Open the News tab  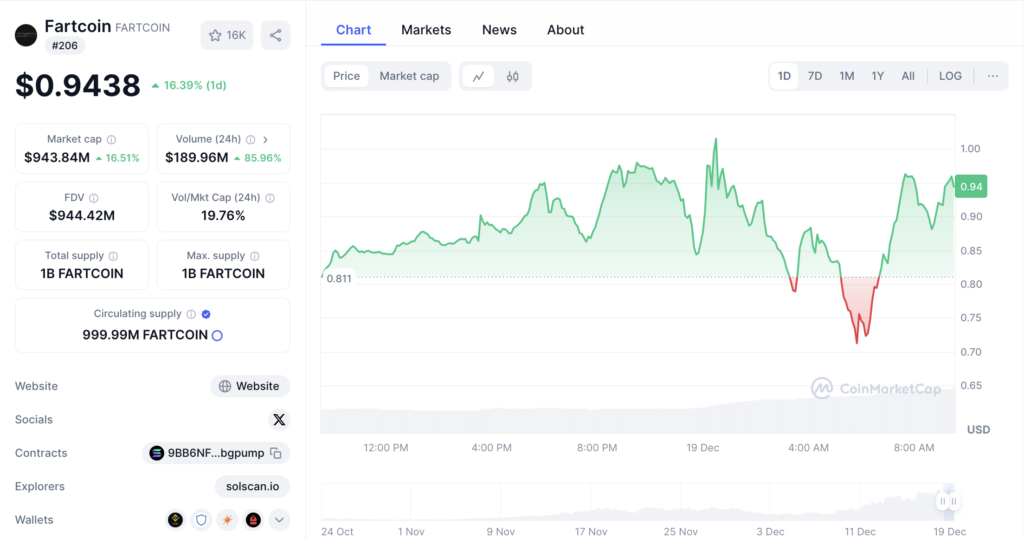pyautogui.click(x=499, y=30)
